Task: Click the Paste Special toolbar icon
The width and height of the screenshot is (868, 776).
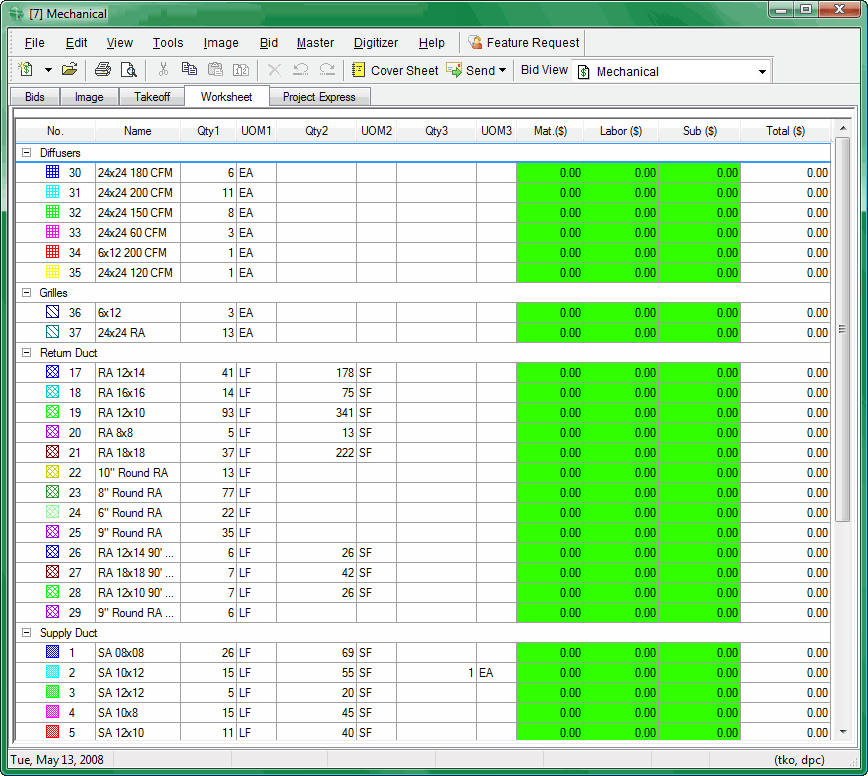Action: 241,70
